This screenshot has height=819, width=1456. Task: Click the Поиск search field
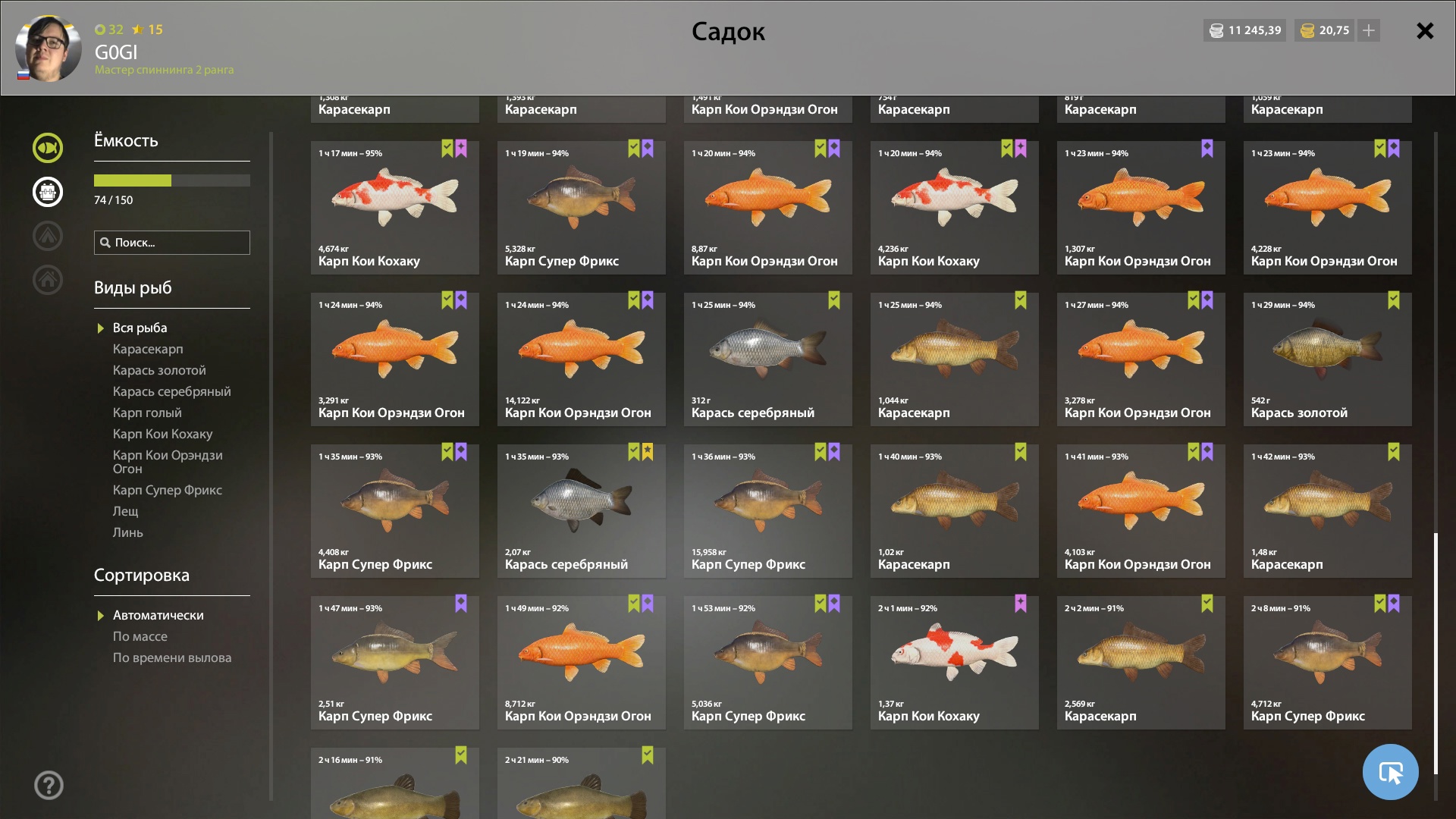pos(172,243)
